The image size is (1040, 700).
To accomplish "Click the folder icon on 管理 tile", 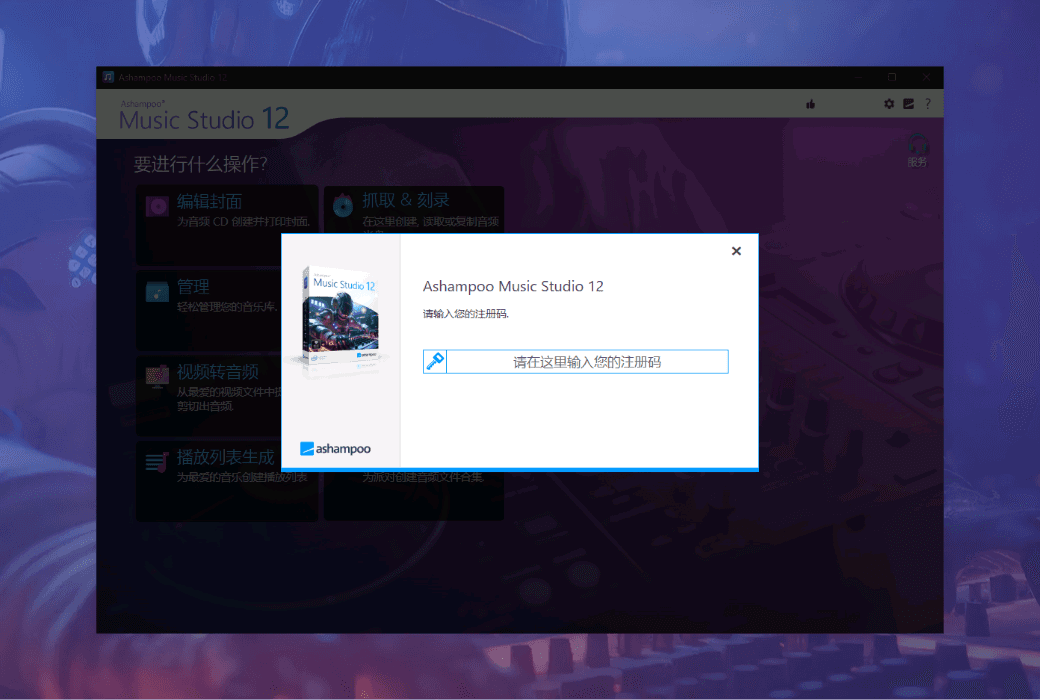I will [157, 291].
